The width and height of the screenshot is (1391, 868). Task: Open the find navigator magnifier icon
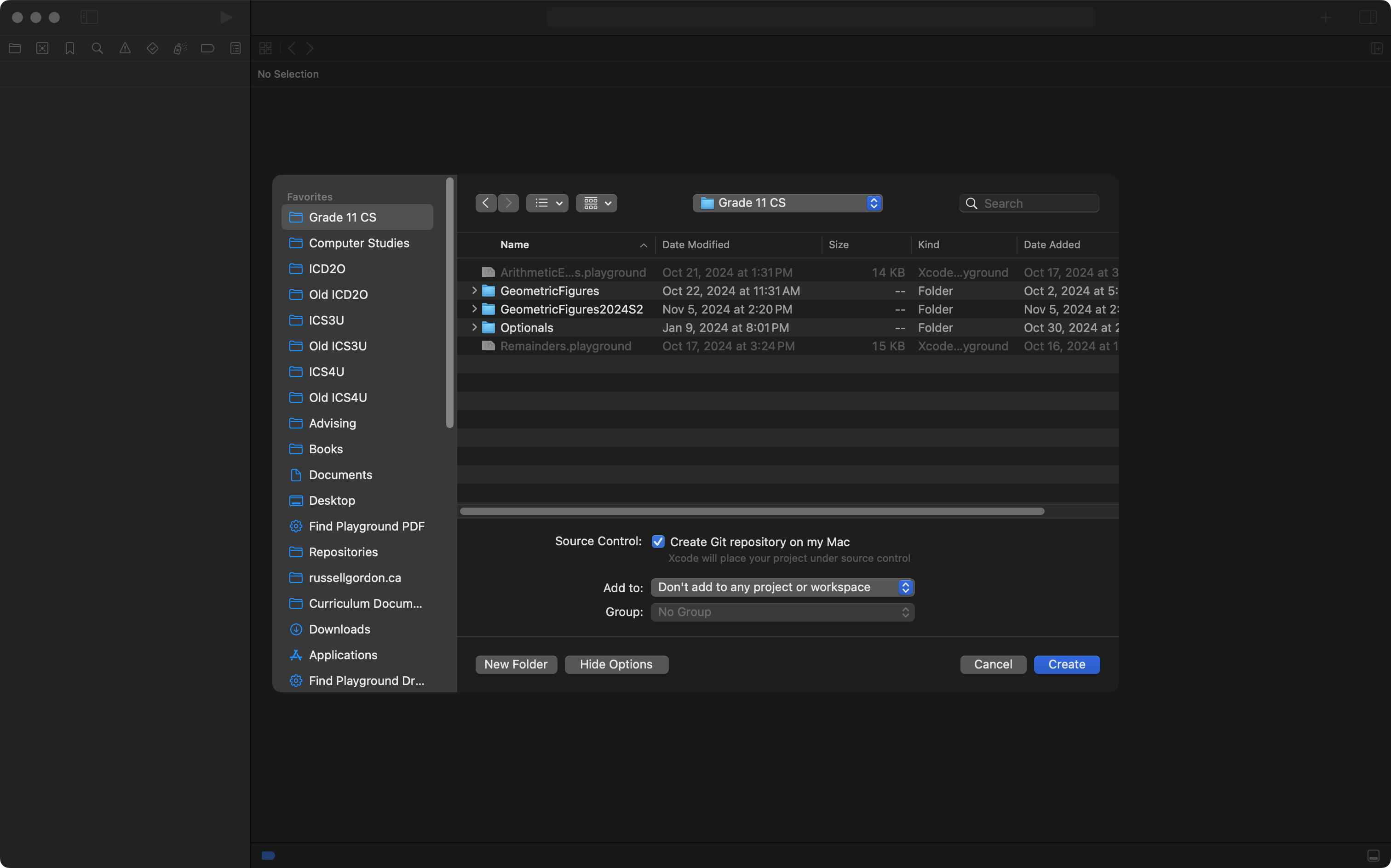(x=98, y=49)
